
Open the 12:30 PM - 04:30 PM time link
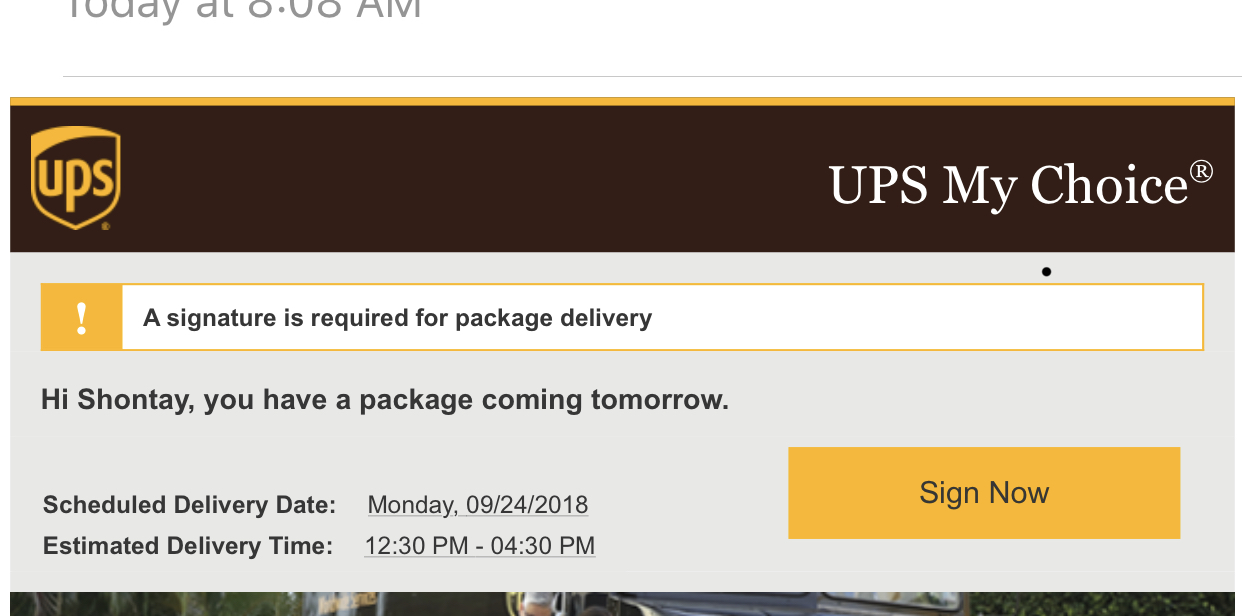pyautogui.click(x=479, y=546)
